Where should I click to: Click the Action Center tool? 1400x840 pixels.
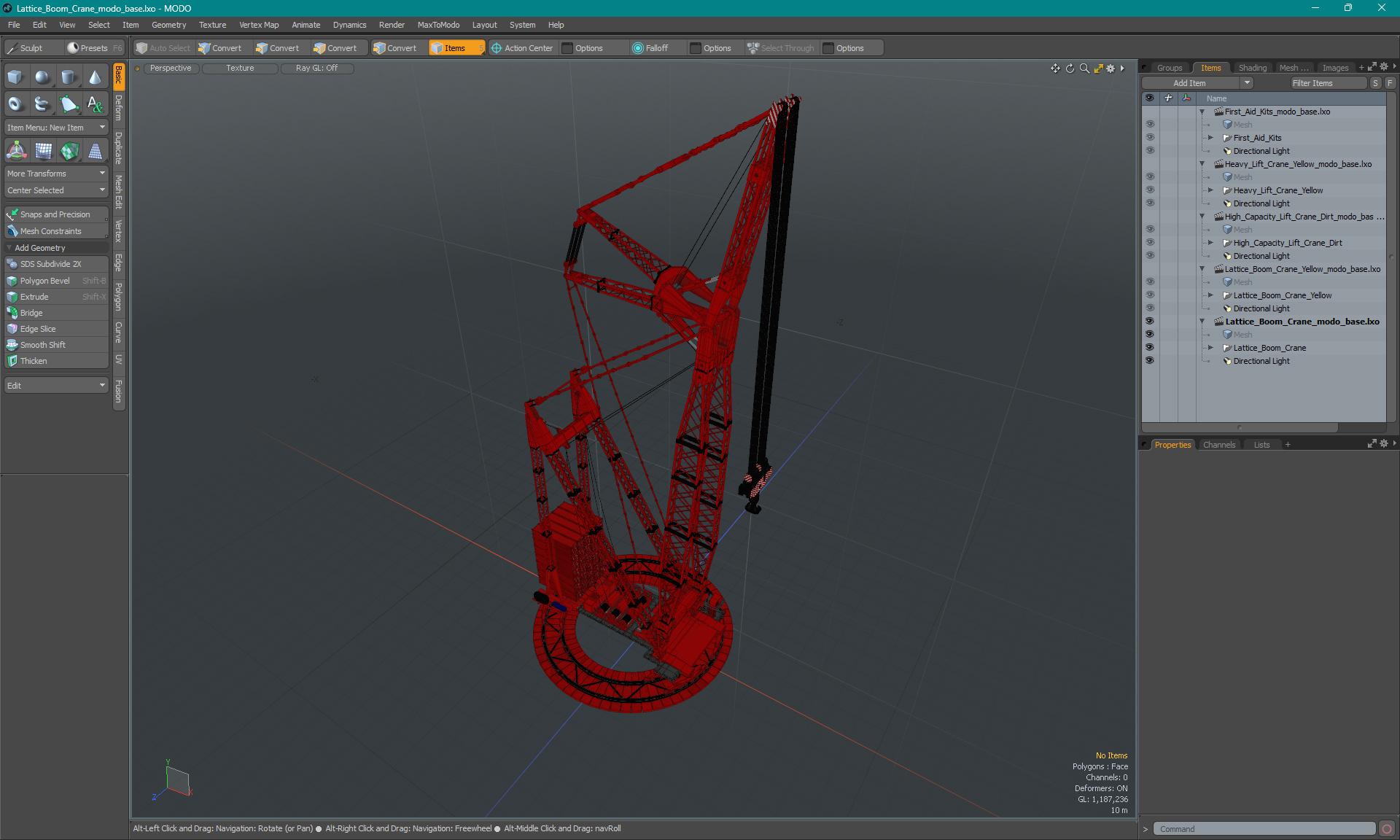click(x=522, y=48)
